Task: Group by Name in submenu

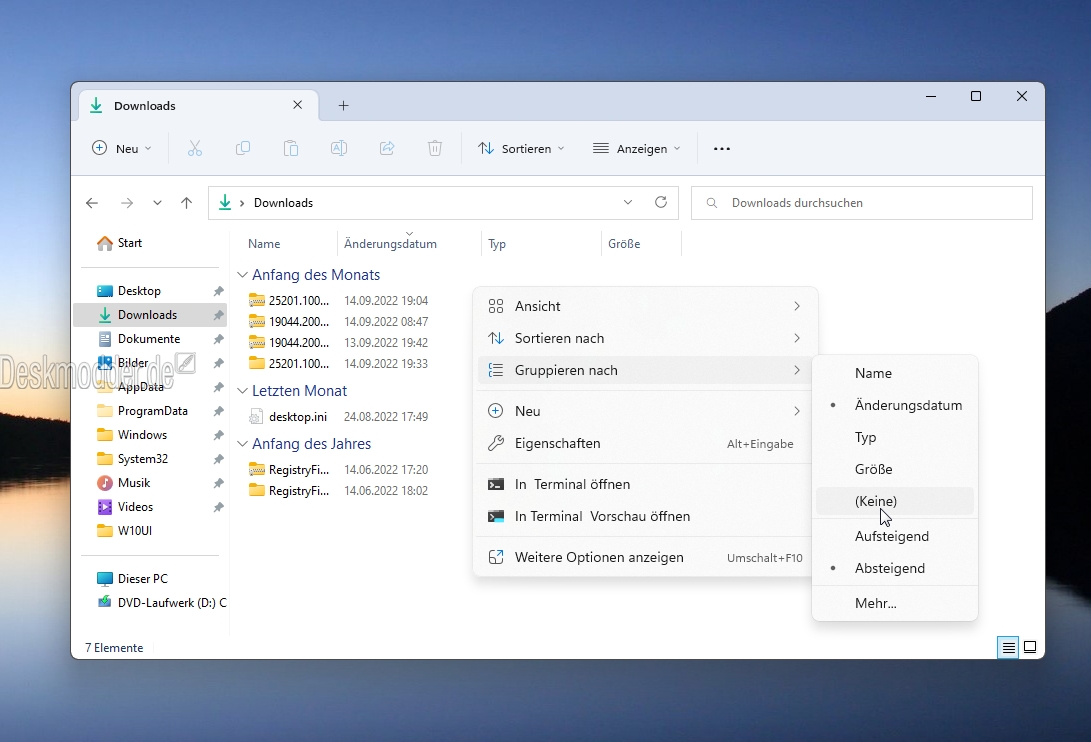Action: pos(895,373)
